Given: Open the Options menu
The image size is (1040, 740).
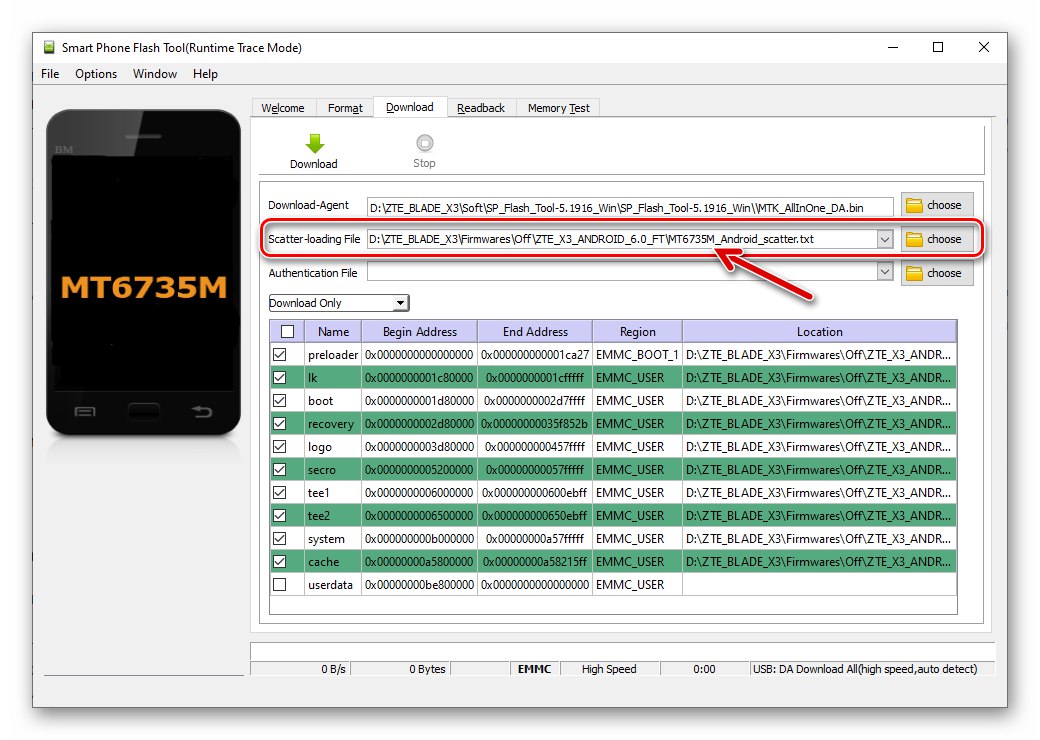Looking at the screenshot, I should click(x=96, y=74).
